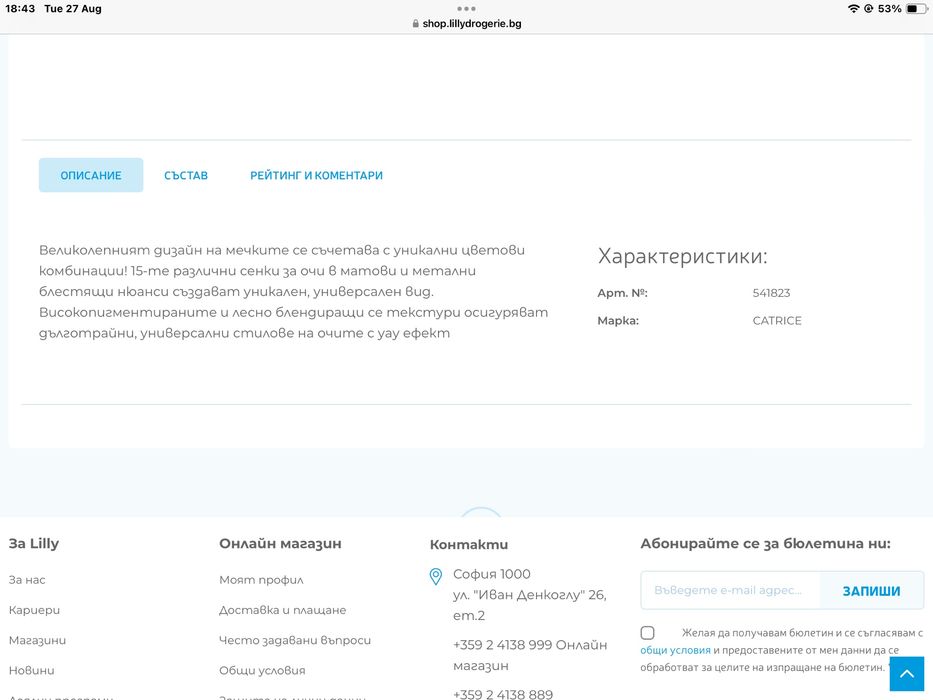Open the общи условия link in consent text
The width and height of the screenshot is (933, 700).
click(x=675, y=650)
